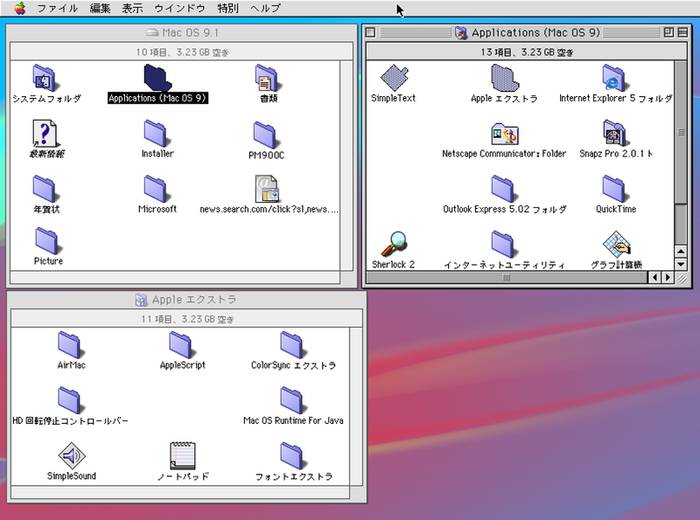
Task: Click the Apple エクストラ window title bar
Action: tap(186, 300)
